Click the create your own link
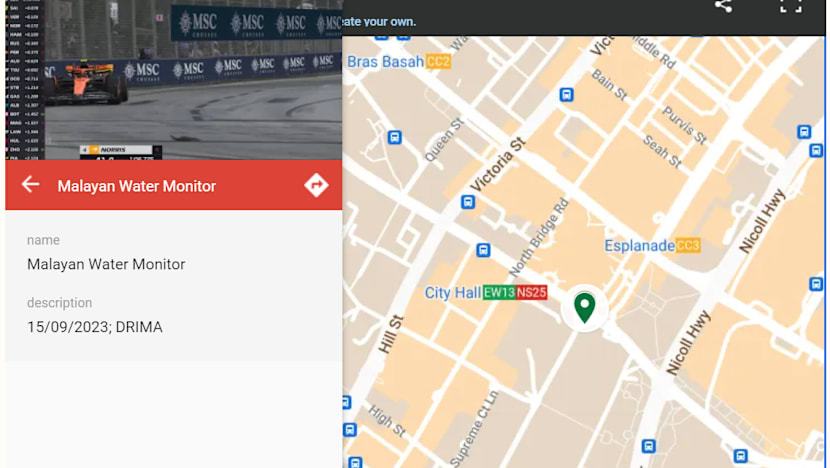 click(x=379, y=21)
